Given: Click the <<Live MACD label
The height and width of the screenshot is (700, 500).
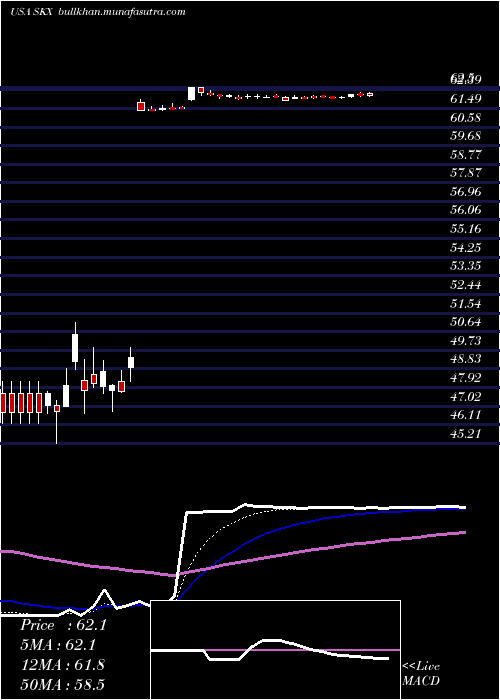Looking at the screenshot, I should [x=421, y=673].
